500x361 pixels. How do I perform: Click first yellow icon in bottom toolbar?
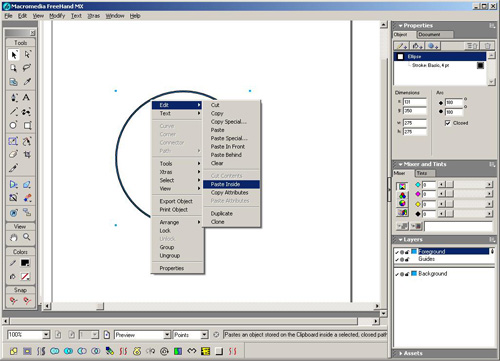pyautogui.click(x=13, y=351)
